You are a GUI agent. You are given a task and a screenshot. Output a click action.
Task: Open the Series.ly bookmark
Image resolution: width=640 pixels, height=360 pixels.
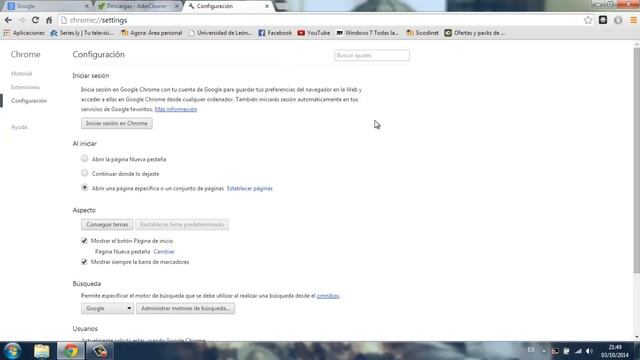[x=82, y=33]
